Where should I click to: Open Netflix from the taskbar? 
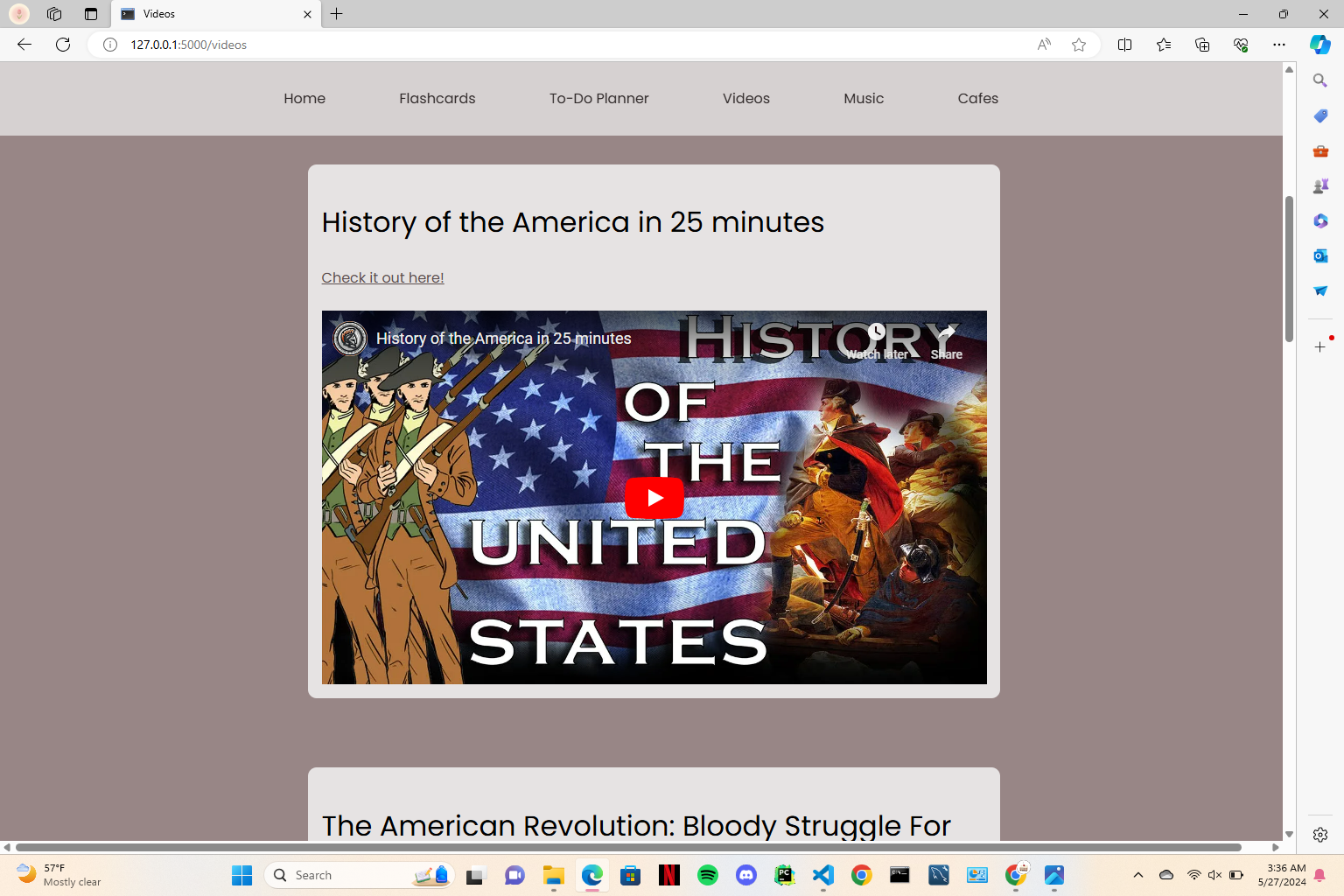click(669, 875)
